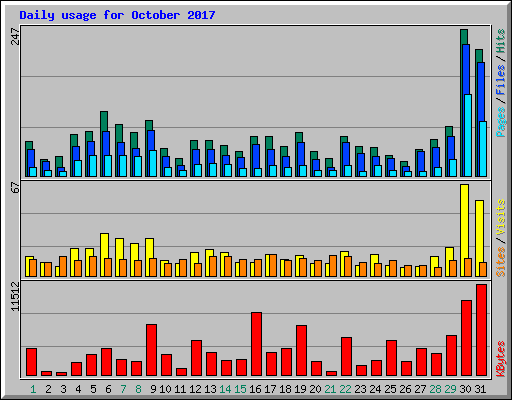Viewport: 512px width, 400px height.
Task: Click day 10 on the x-axis
Action: click(x=165, y=389)
